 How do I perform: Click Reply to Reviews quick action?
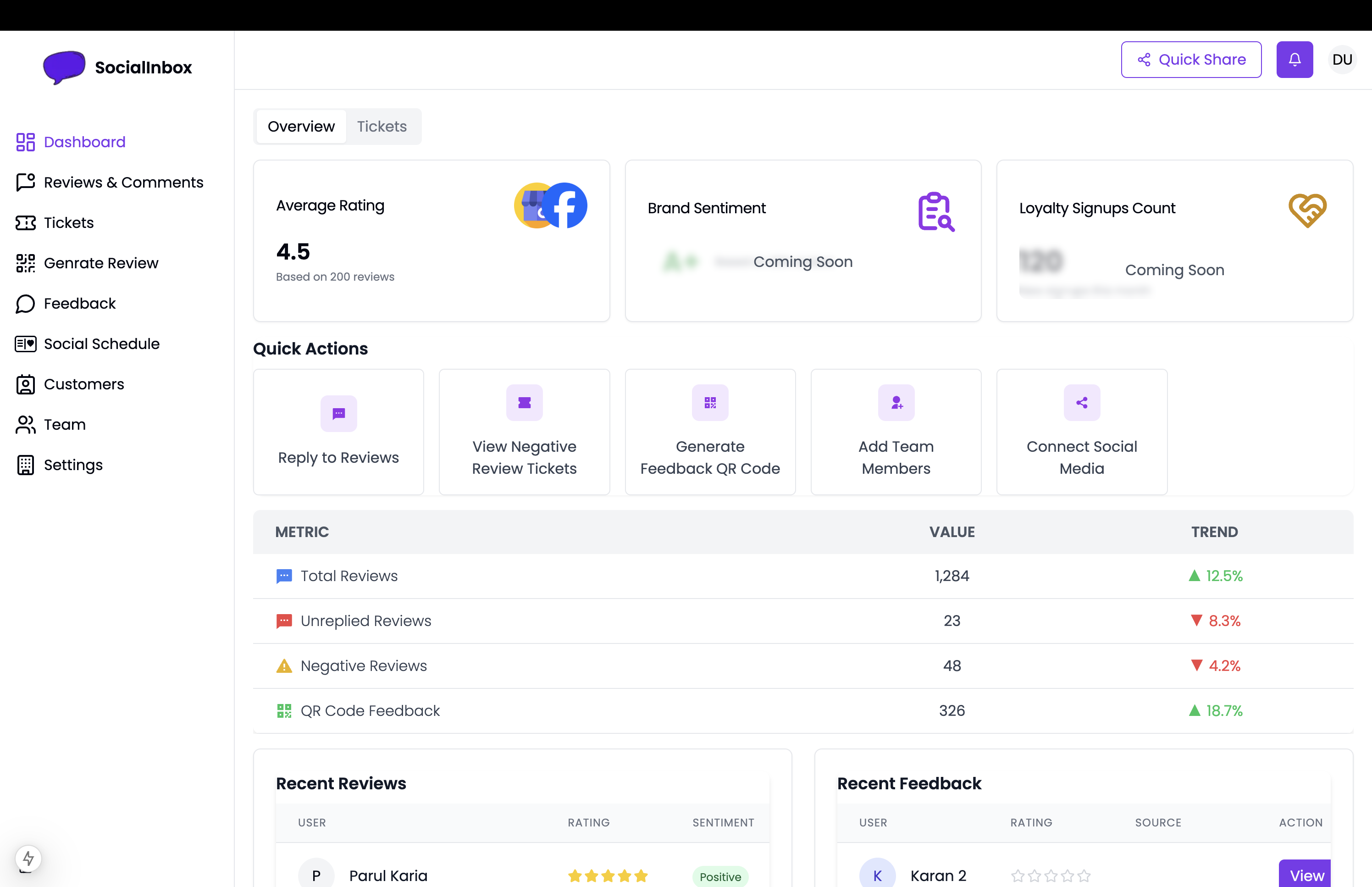tap(338, 432)
